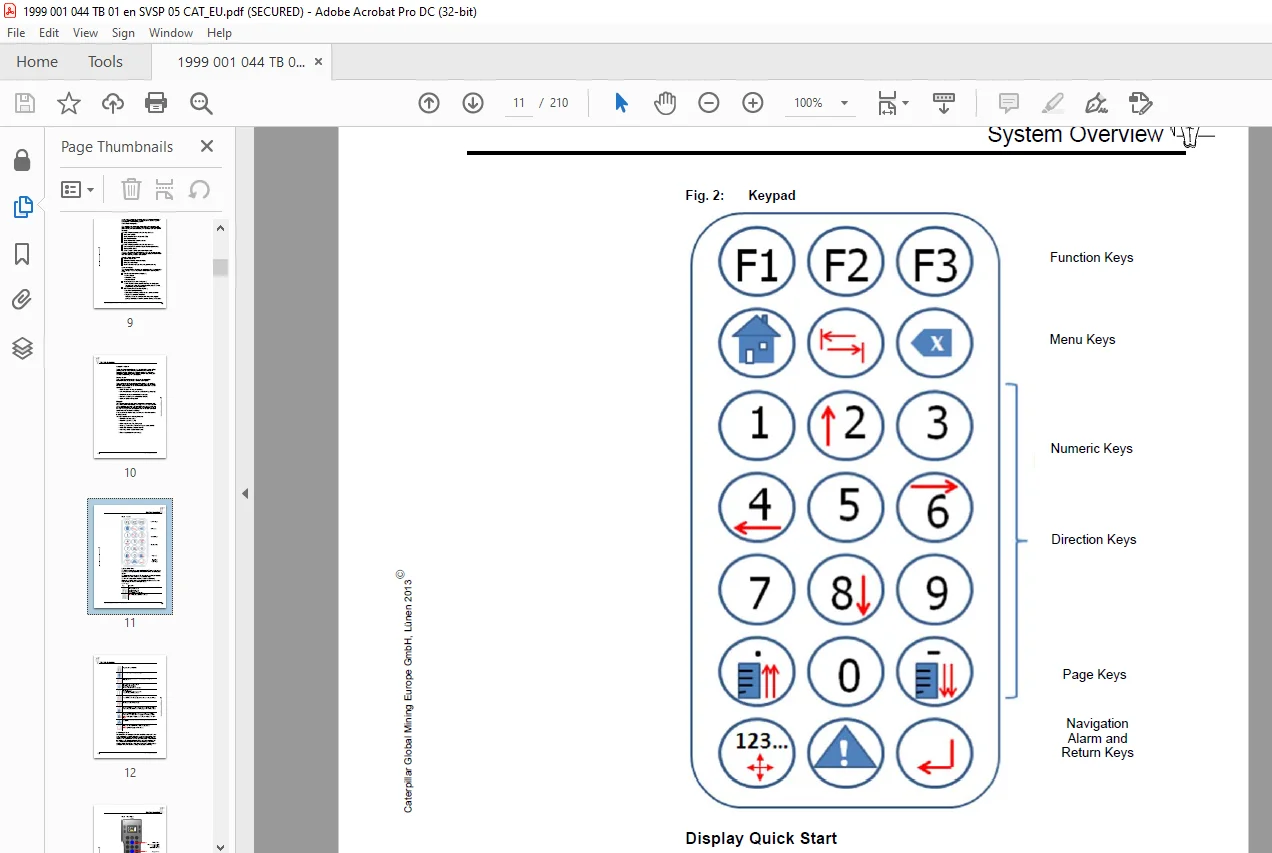
Task: Click the 'Display Quick Start' heading
Action: coord(761,838)
